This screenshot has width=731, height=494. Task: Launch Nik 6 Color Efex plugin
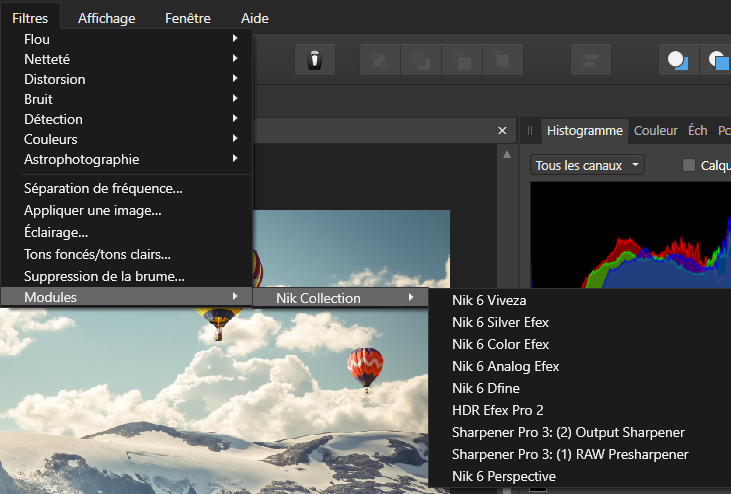click(x=579, y=344)
